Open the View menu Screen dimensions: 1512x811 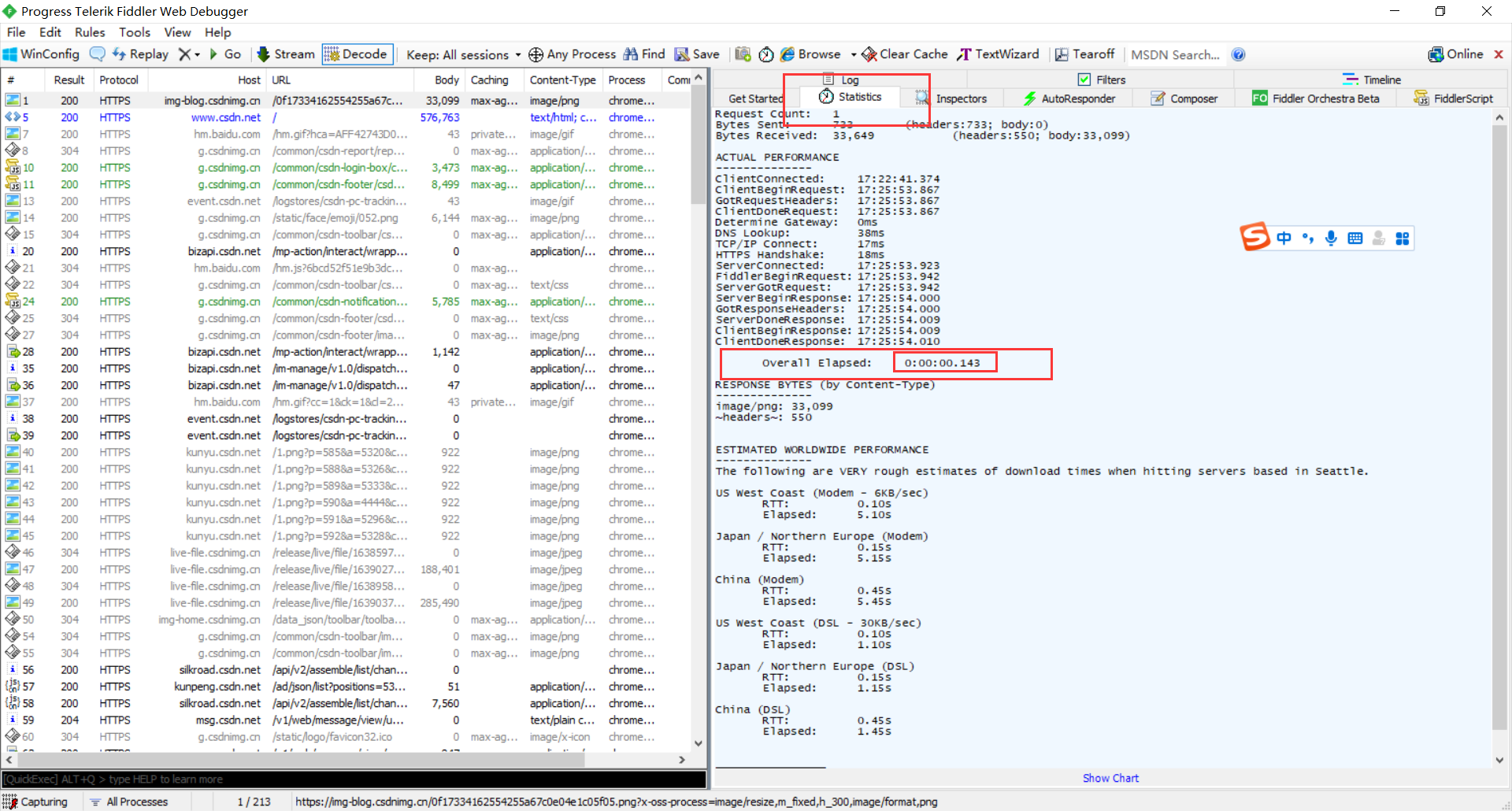[x=177, y=32]
